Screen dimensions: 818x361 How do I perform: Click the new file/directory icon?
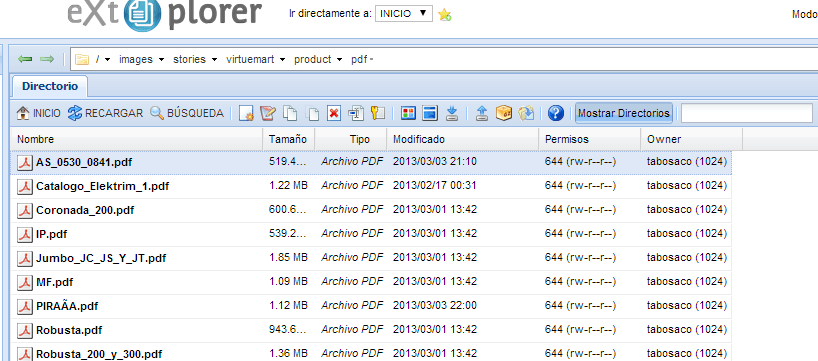tap(246, 113)
